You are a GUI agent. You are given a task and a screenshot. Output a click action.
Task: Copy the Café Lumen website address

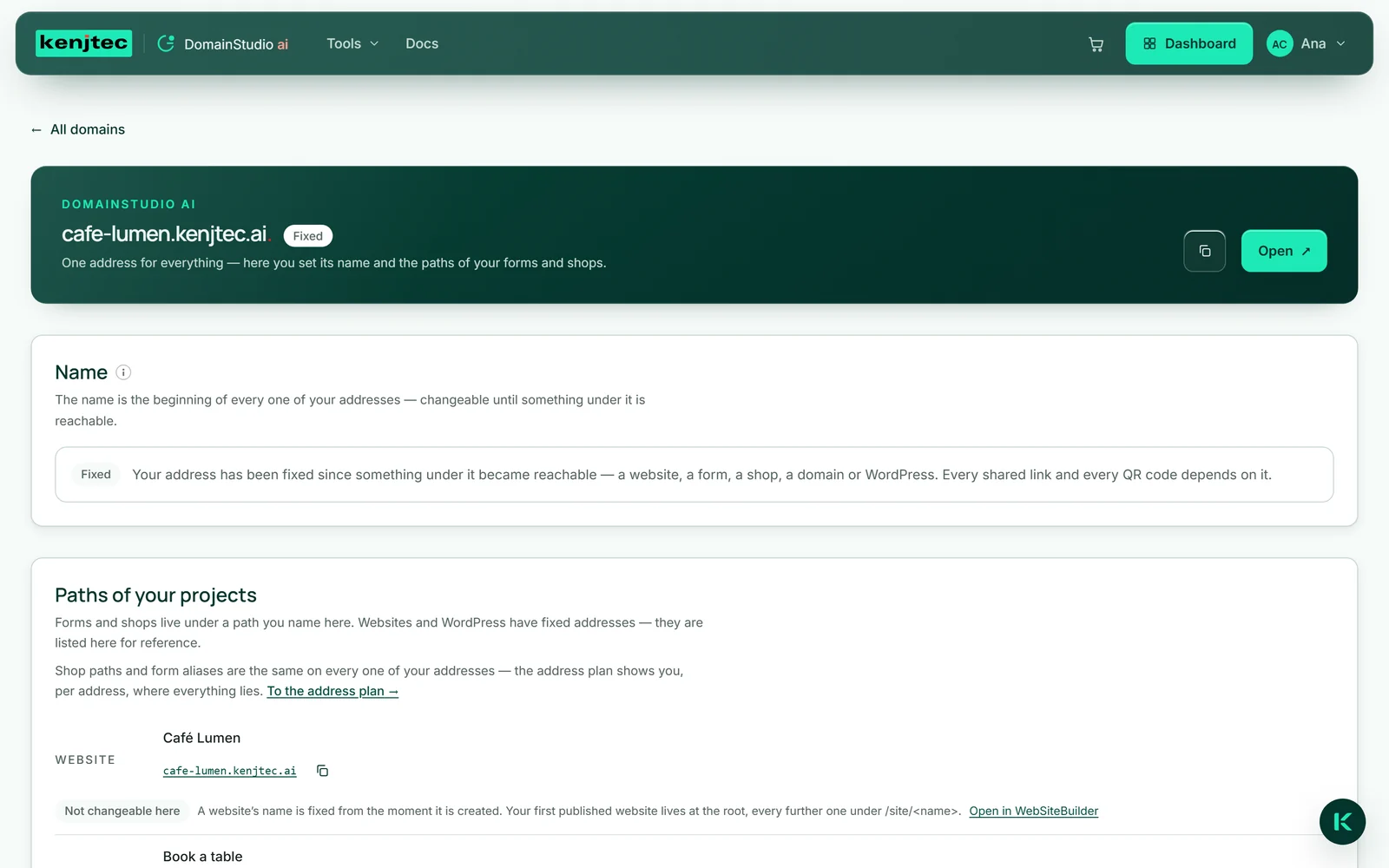point(322,771)
